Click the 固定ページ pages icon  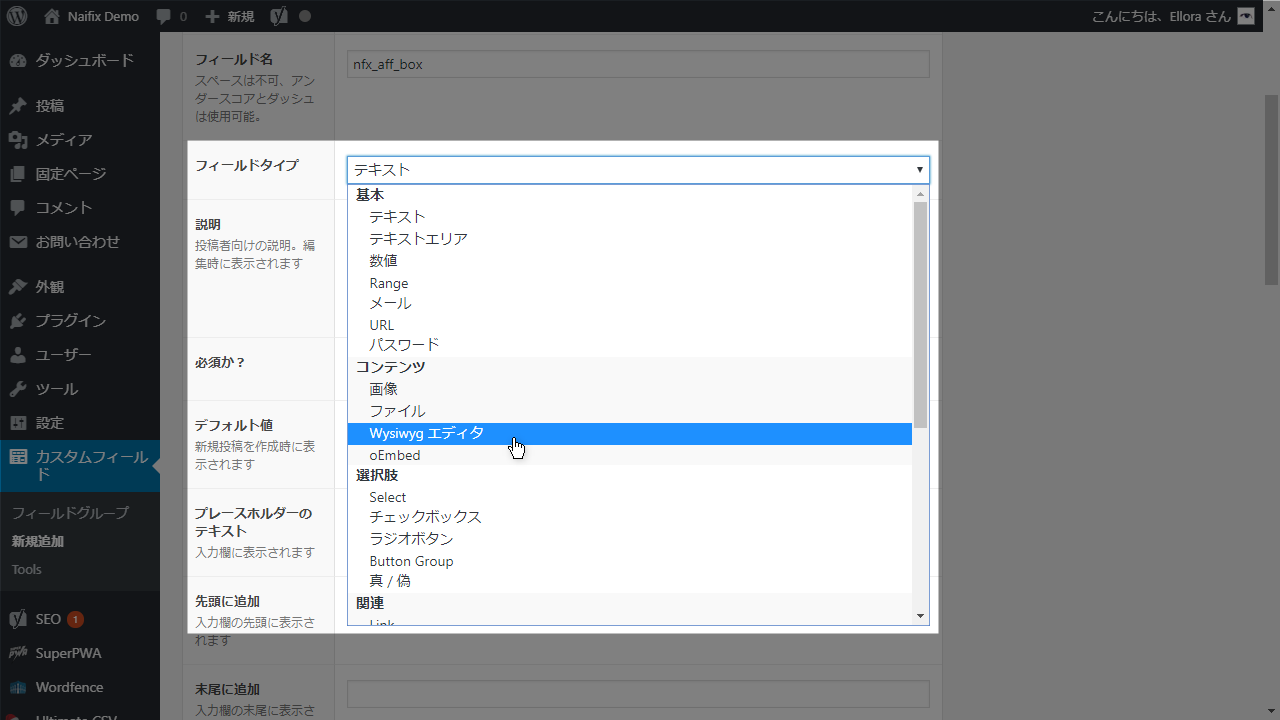point(18,174)
